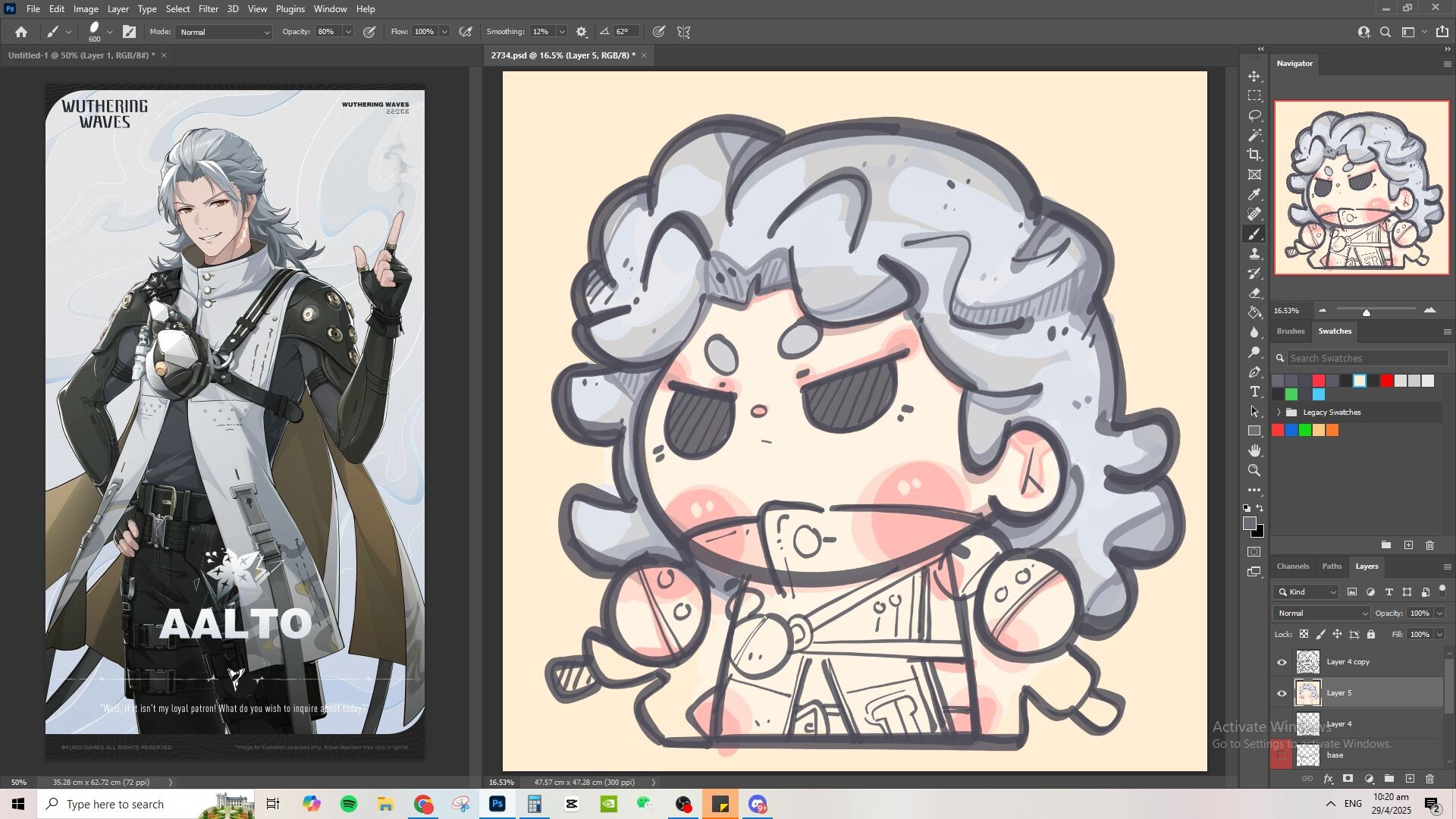The width and height of the screenshot is (1456, 819).
Task: Hide the Layer 4 copy layer
Action: click(x=1282, y=662)
